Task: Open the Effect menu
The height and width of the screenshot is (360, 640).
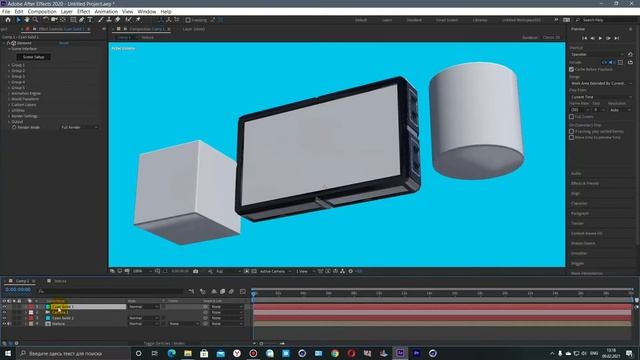Action: 84,11
